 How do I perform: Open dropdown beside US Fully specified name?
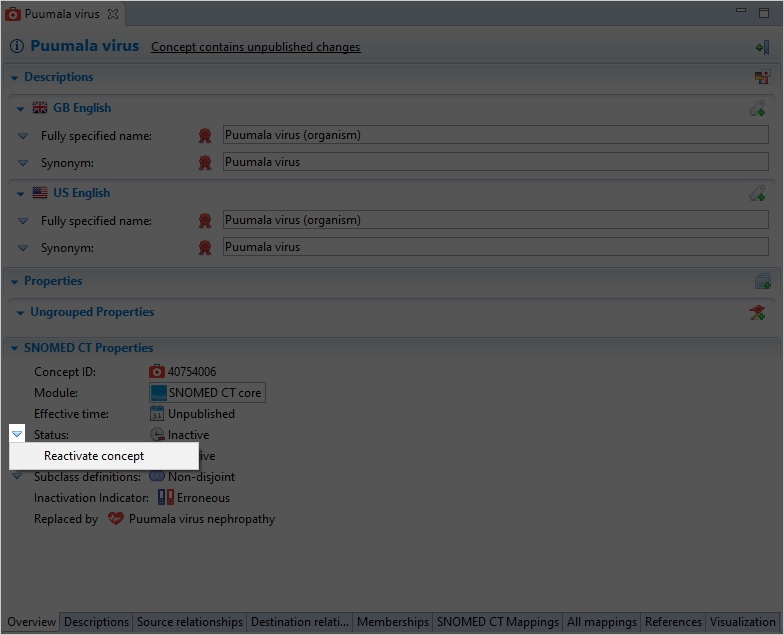(23, 221)
